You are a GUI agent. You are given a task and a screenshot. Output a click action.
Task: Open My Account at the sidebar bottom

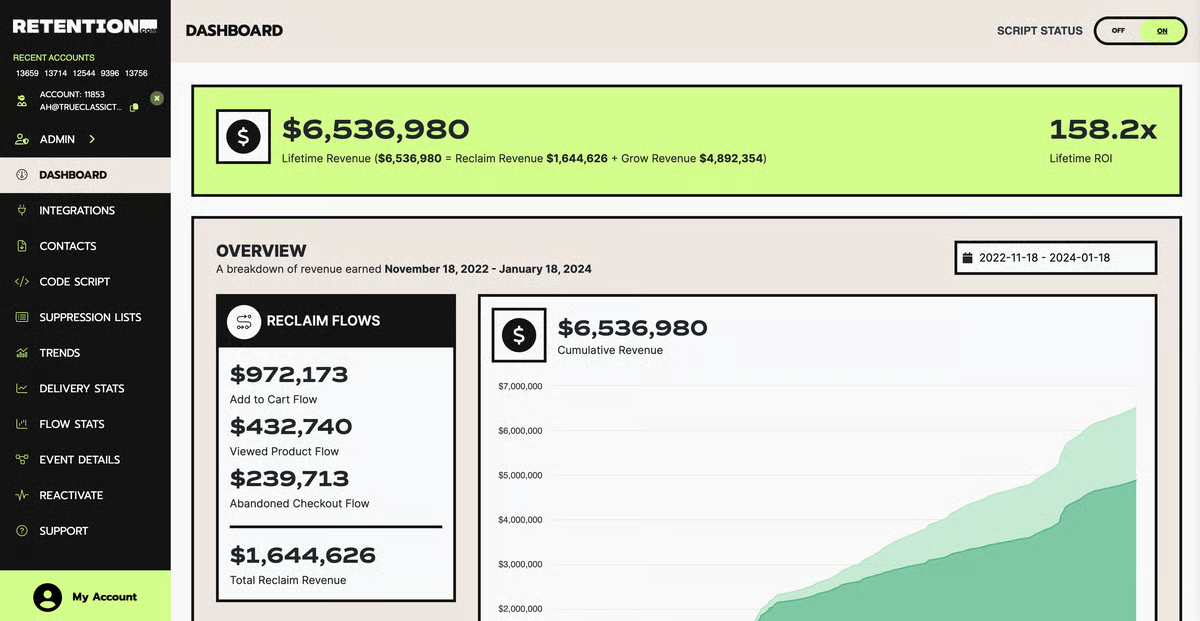85,597
